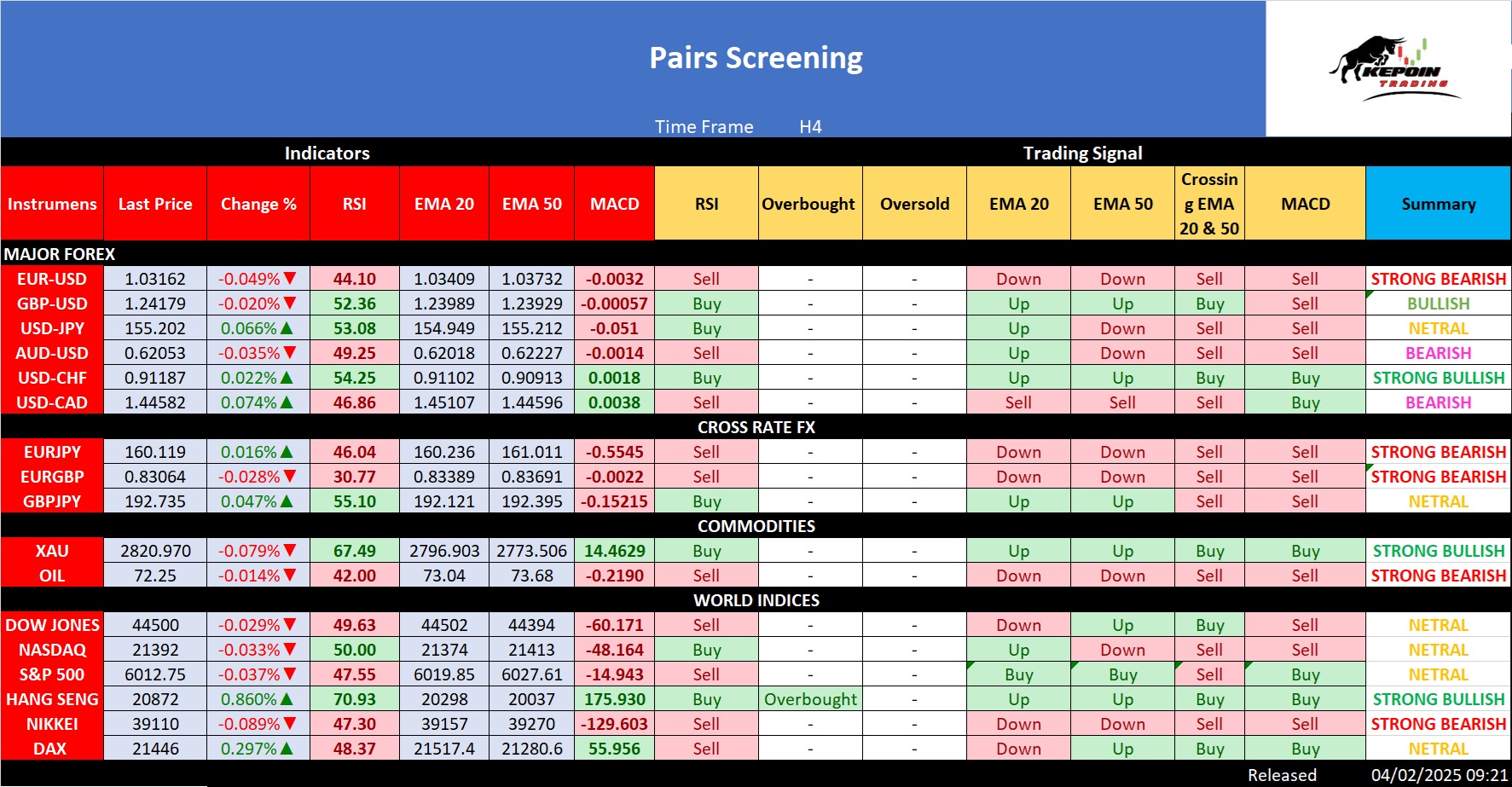Click the green up arrow in DAX row
Screen dimensions: 1512x787
287,749
